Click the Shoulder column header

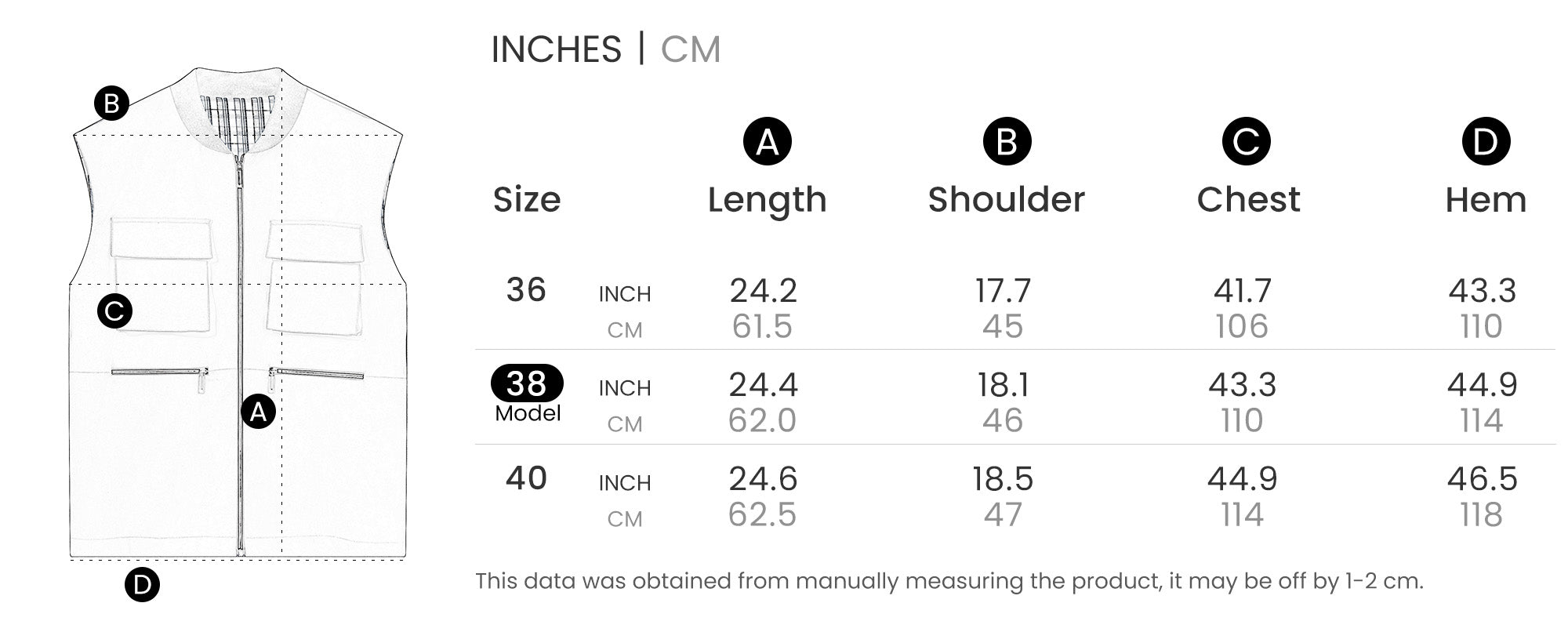coord(1007,200)
